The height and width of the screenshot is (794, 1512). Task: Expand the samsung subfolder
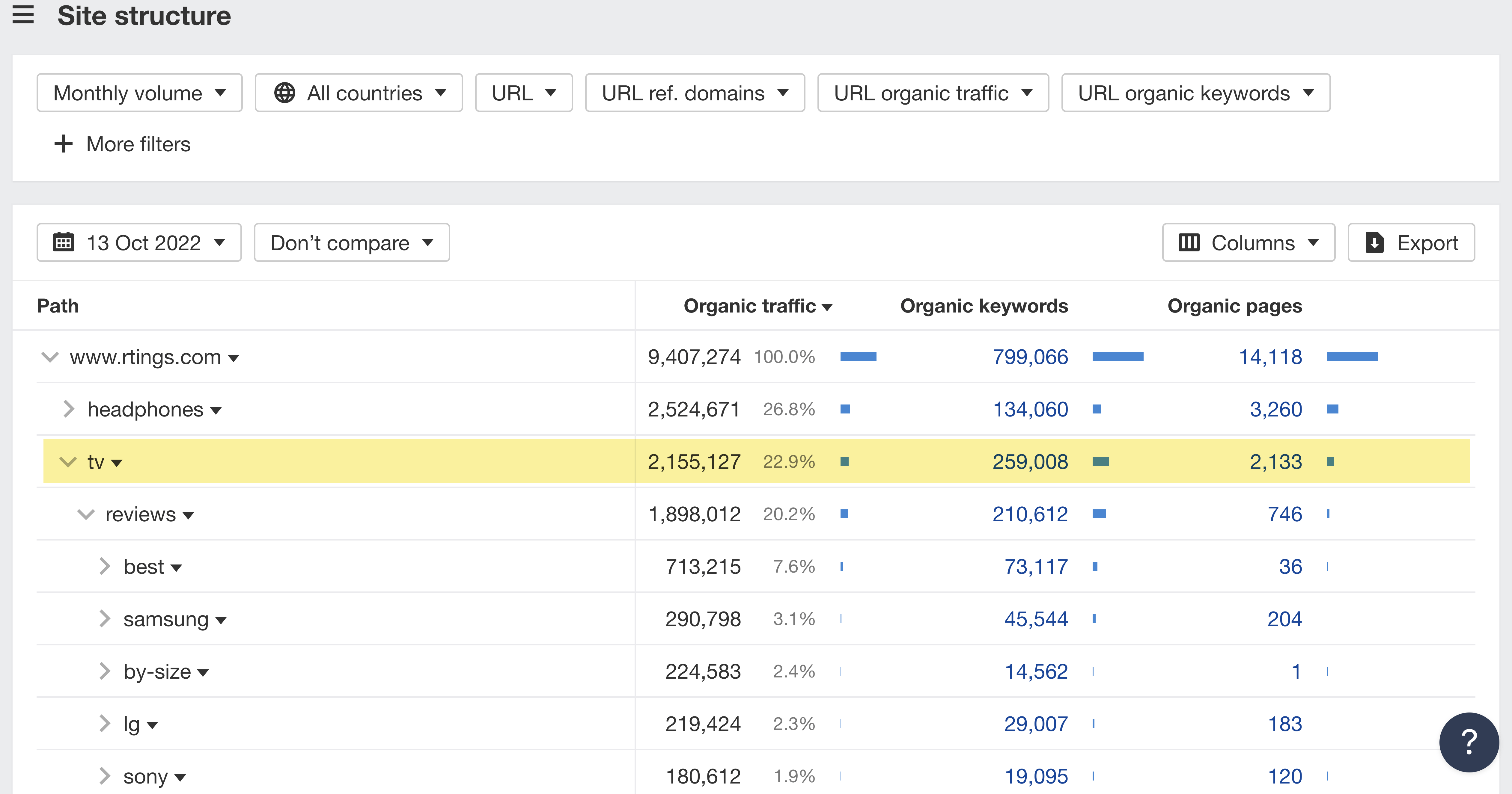point(106,618)
